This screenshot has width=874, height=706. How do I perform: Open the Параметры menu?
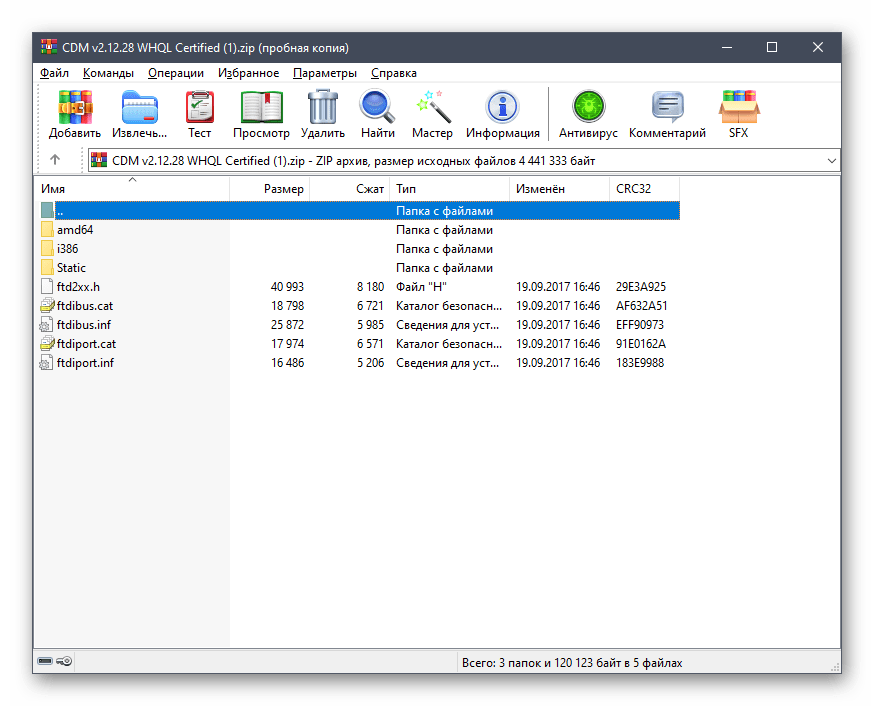(x=324, y=73)
